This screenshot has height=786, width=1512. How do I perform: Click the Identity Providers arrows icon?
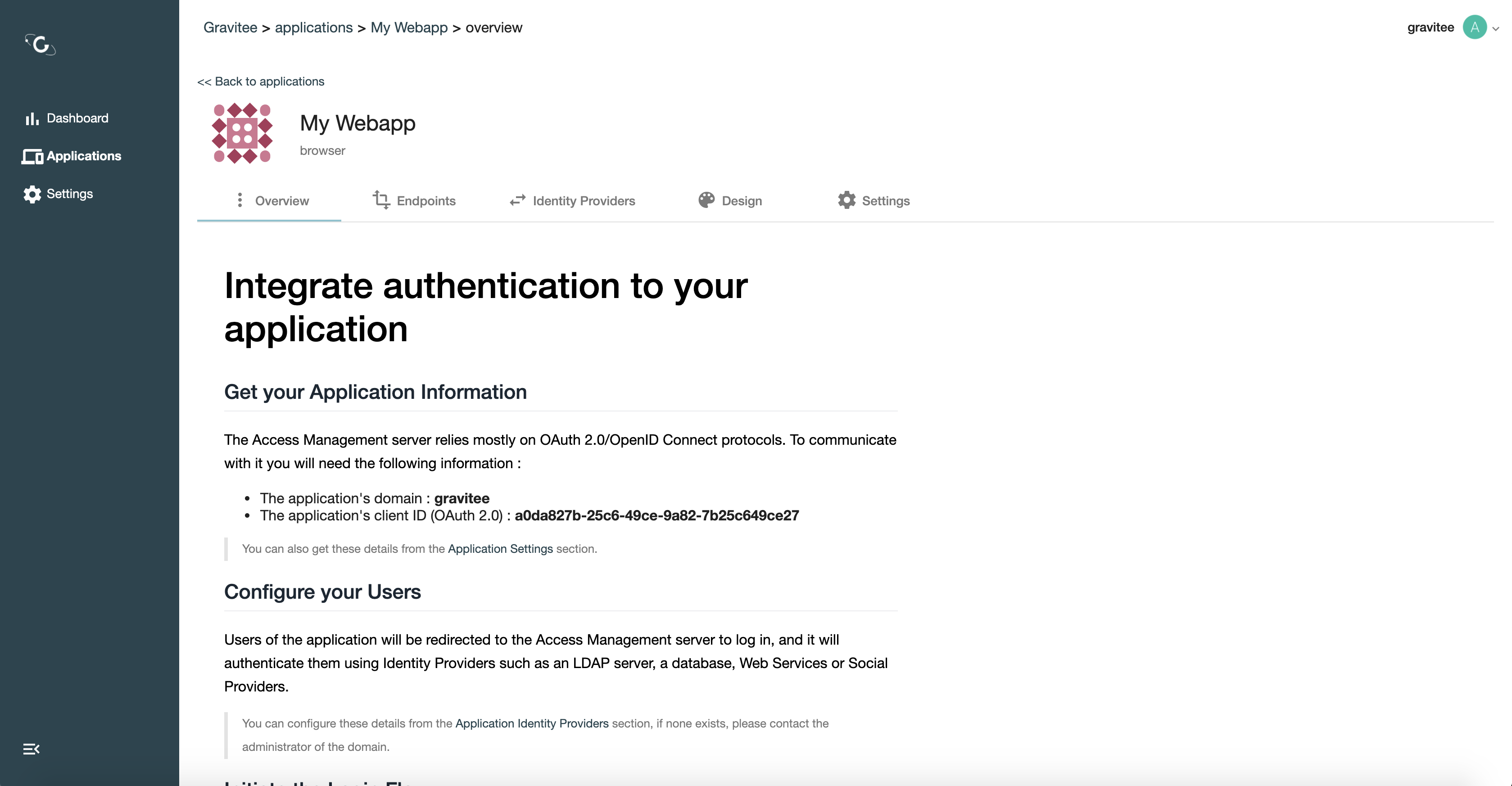517,201
